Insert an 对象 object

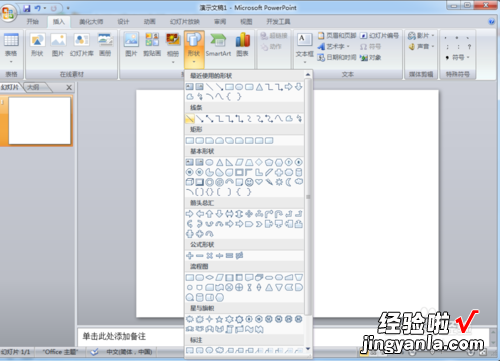pos(371,57)
